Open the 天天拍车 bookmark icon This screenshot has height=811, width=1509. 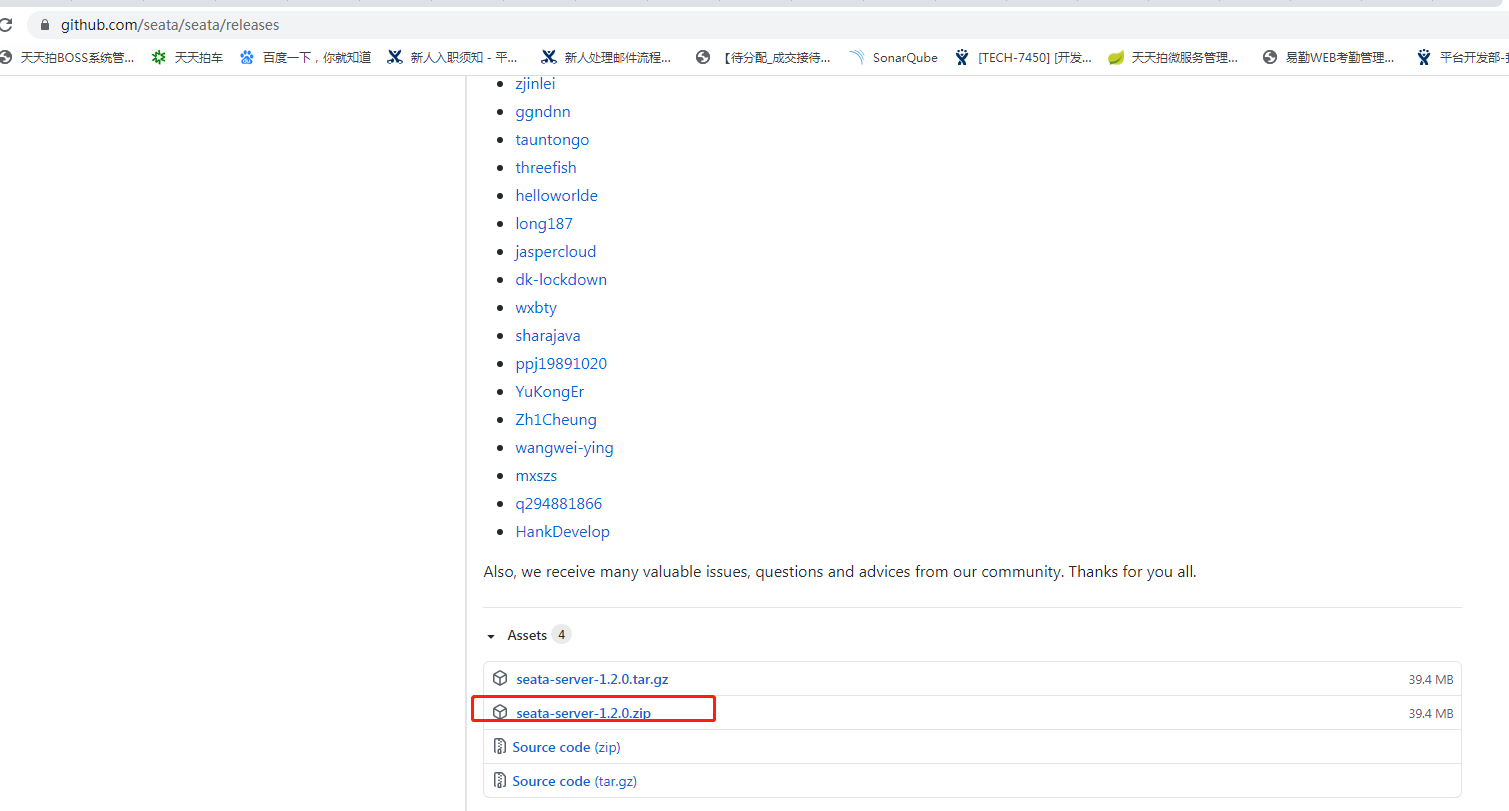coord(159,58)
